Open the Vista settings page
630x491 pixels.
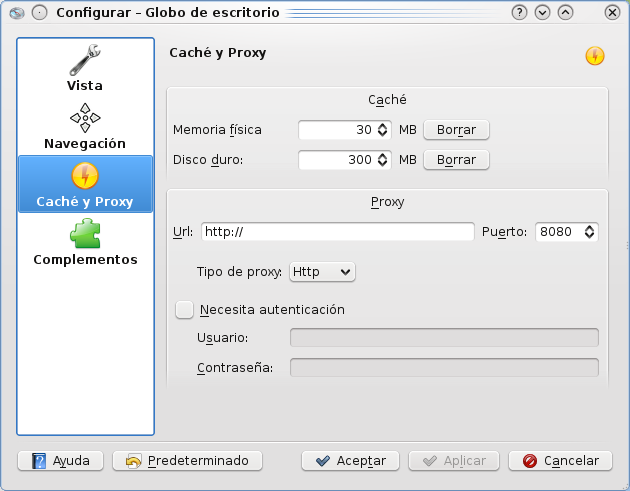85,68
